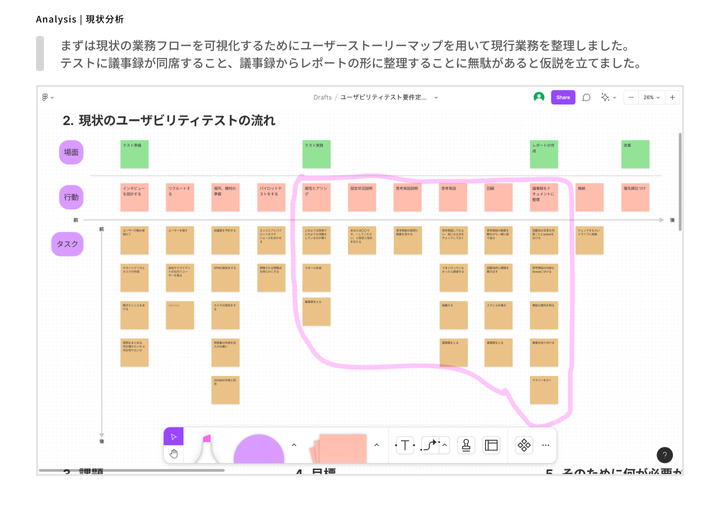Open the 26% zoom level dropdown
This screenshot has width=720, height=512.
[x=651, y=97]
